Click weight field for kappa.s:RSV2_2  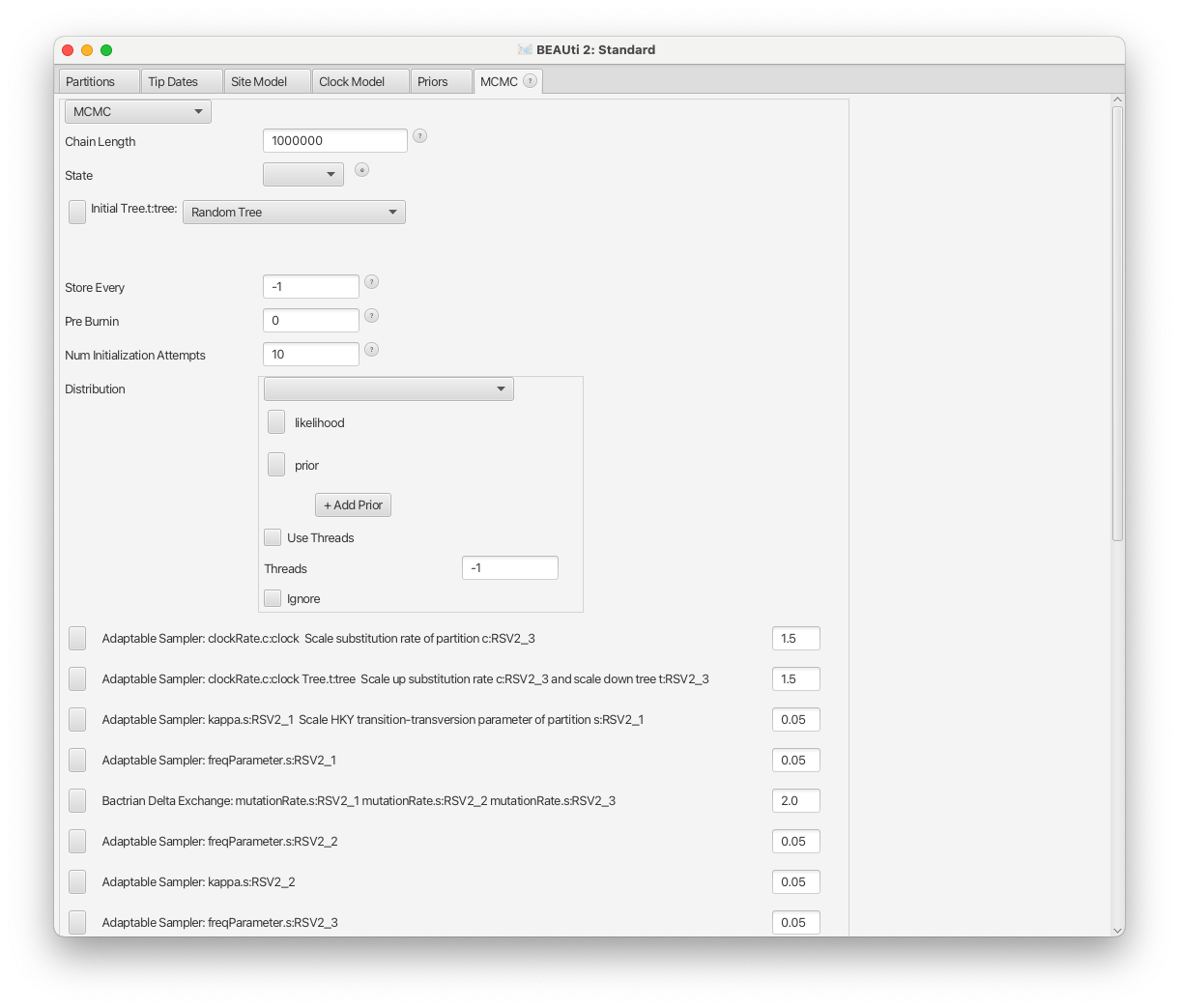click(x=796, y=881)
